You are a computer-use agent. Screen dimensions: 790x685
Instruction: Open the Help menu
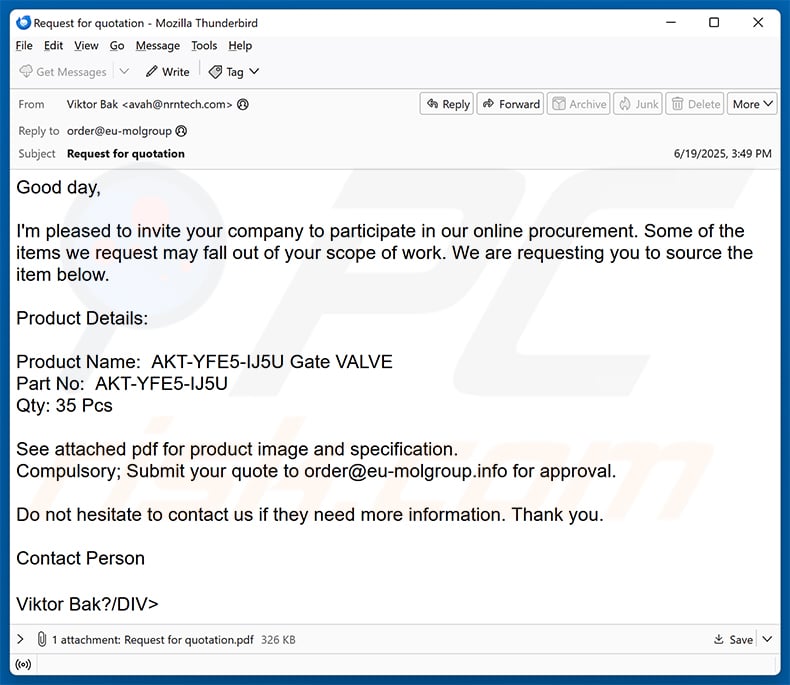240,46
